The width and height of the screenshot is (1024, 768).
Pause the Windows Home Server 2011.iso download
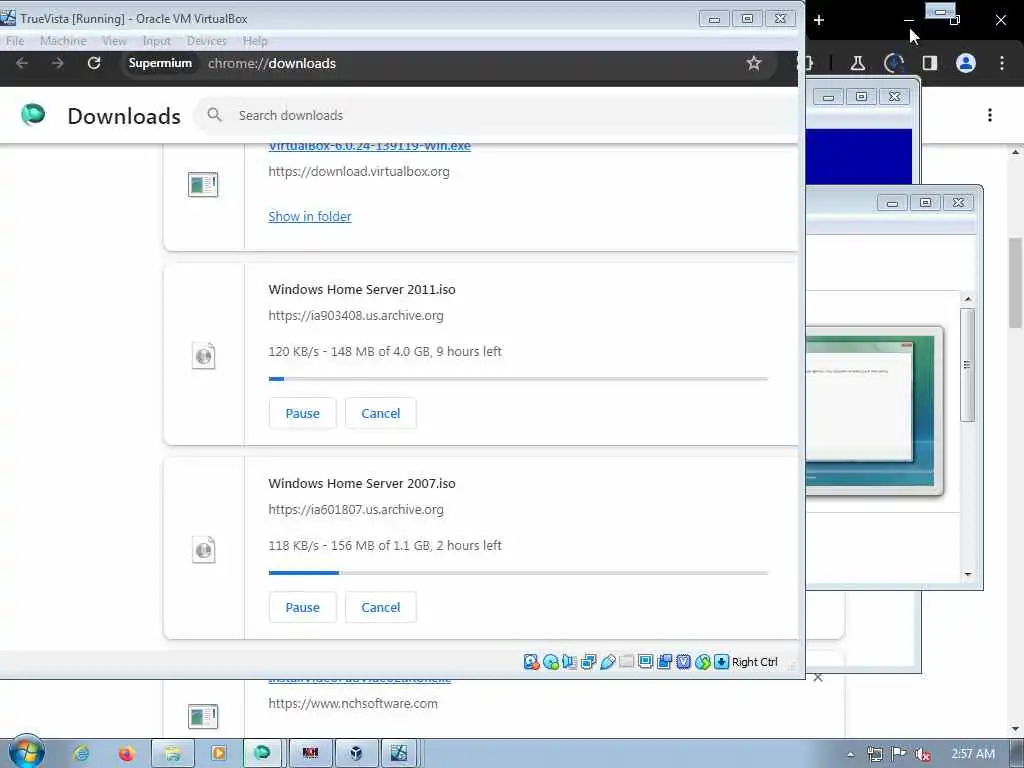[302, 413]
